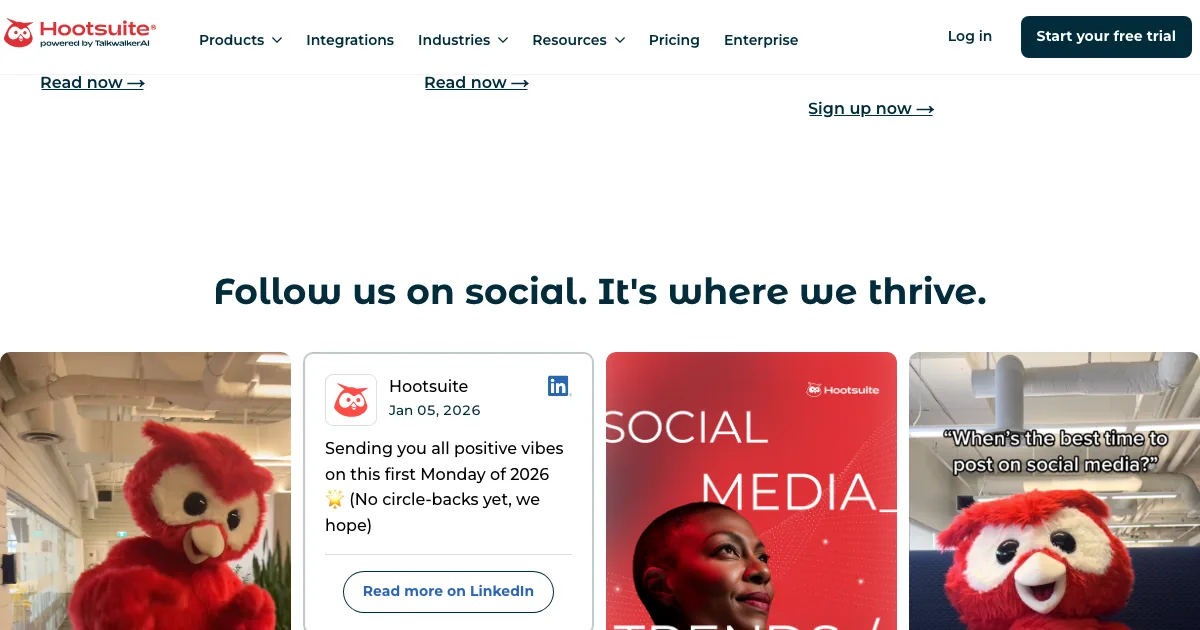Open the red owl mascot office photo

click(x=145, y=490)
